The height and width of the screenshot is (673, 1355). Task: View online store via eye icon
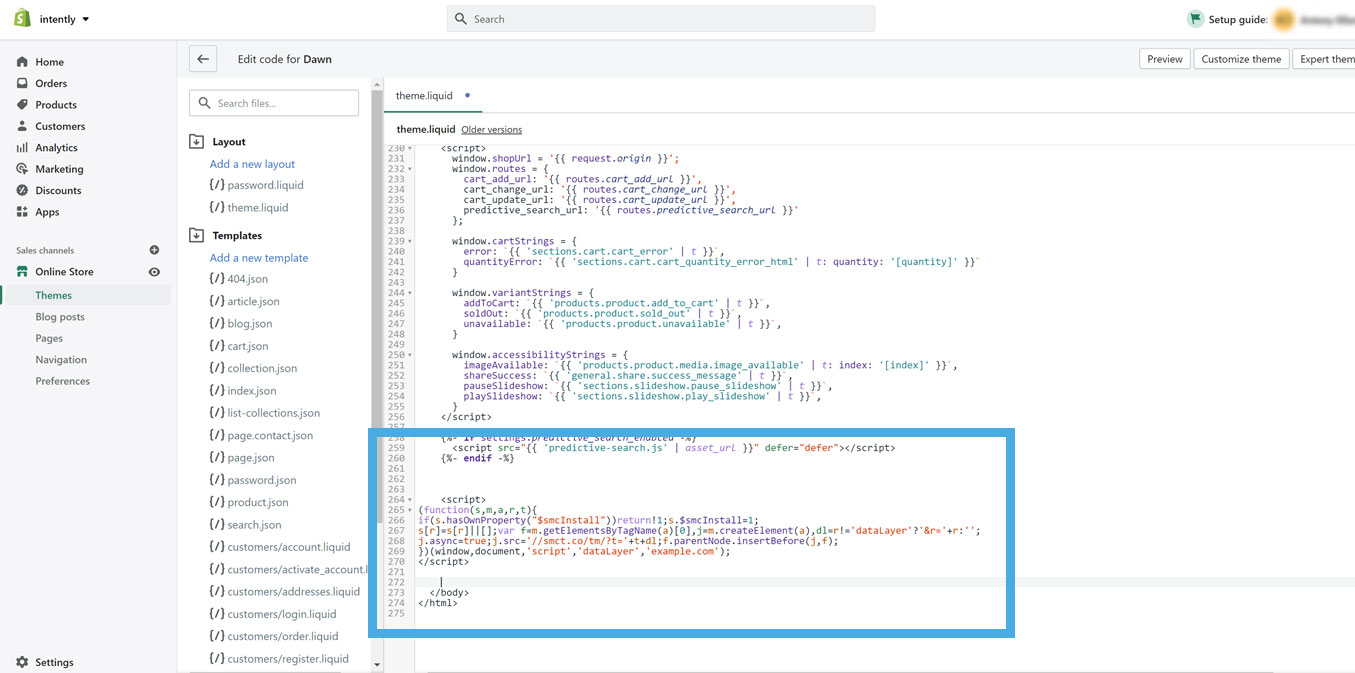tap(154, 272)
